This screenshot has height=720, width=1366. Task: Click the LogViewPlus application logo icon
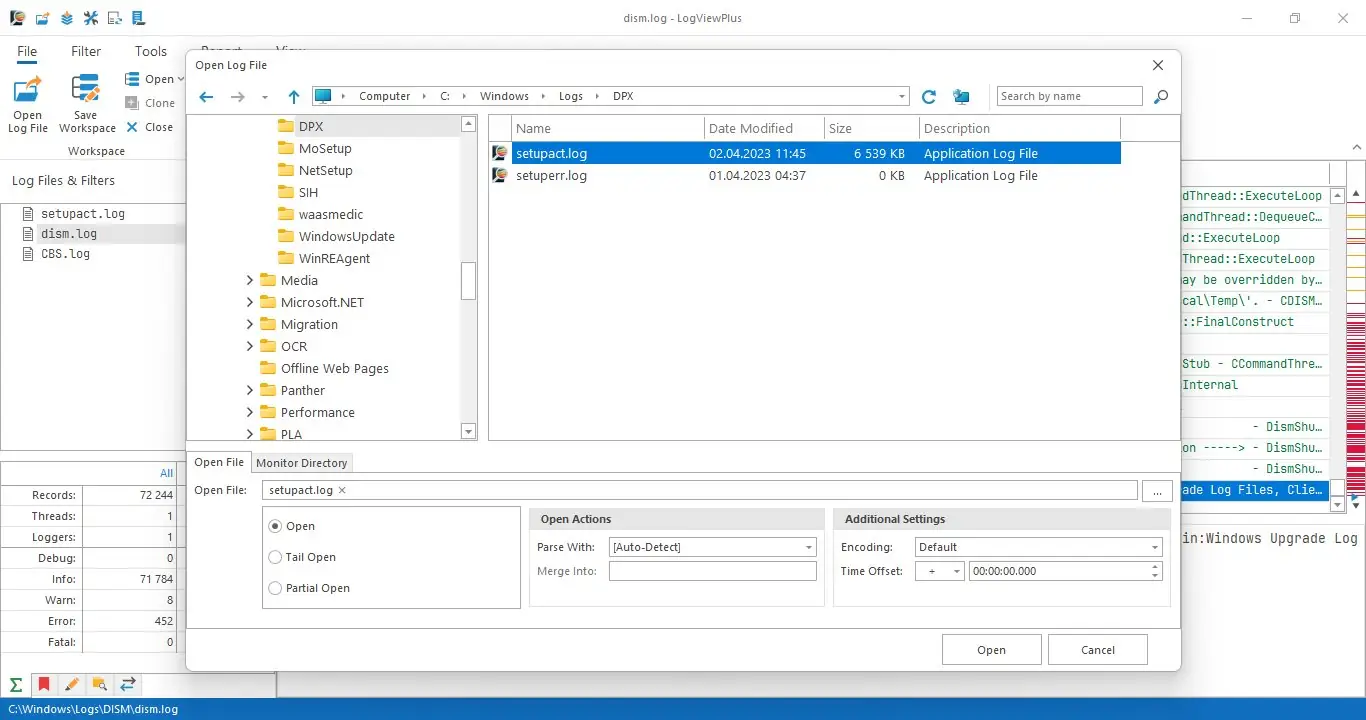coord(18,18)
